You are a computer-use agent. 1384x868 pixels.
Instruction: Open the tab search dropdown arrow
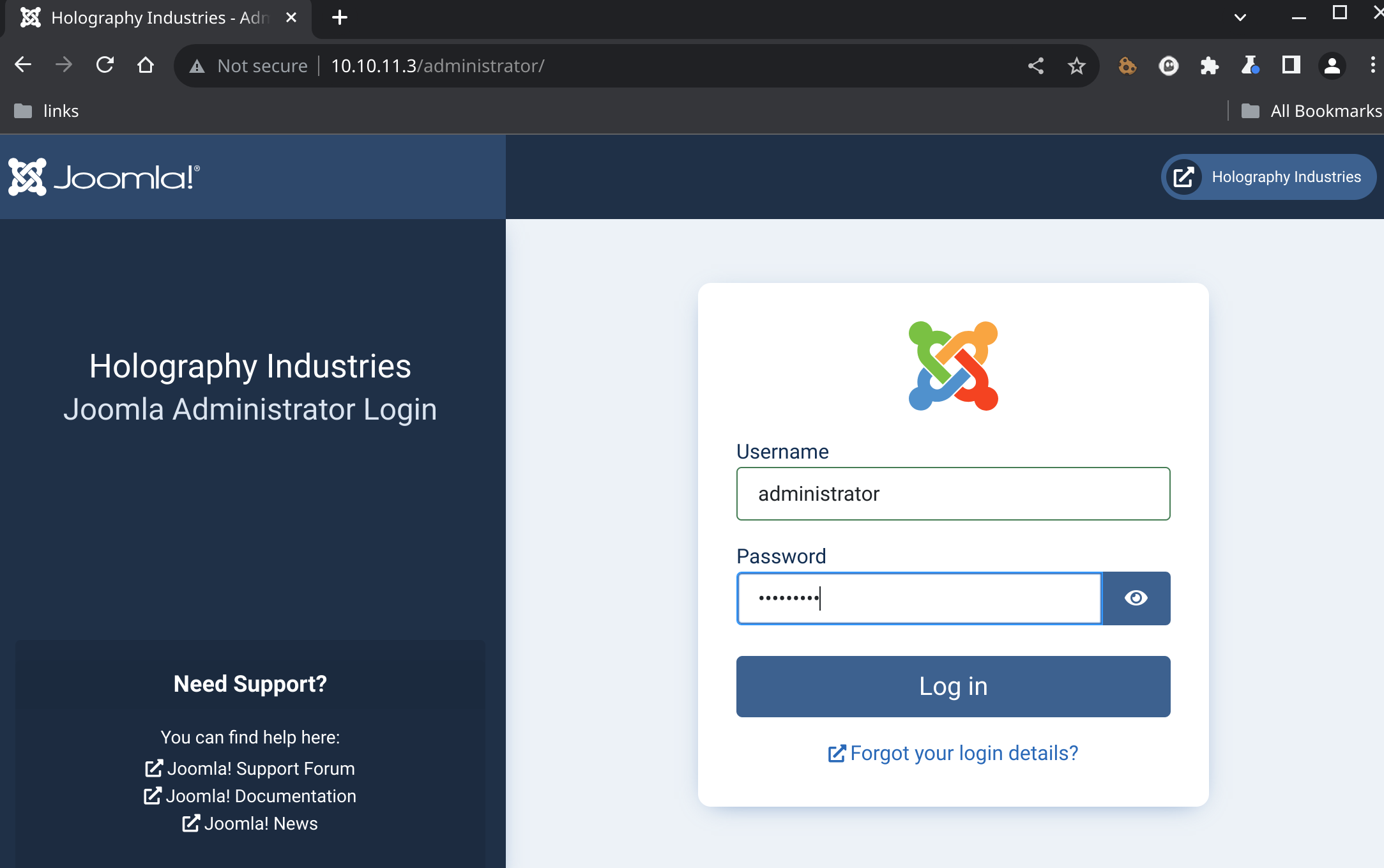pyautogui.click(x=1240, y=17)
